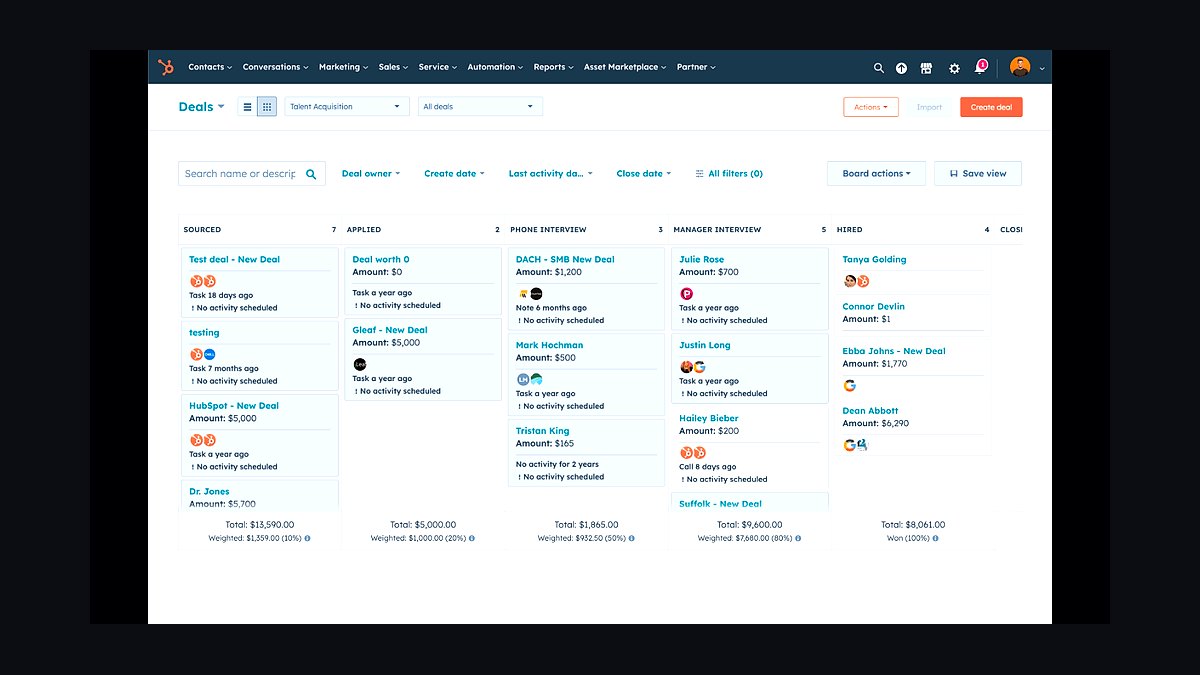The image size is (1200, 675).
Task: Open the Last activity date filter
Action: click(550, 174)
